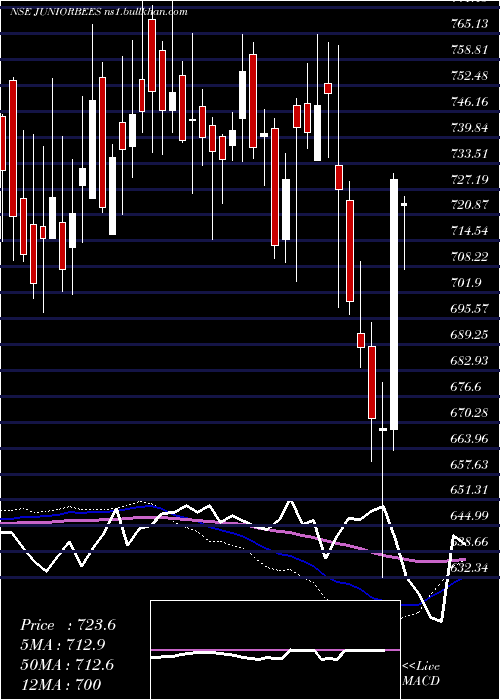The width and height of the screenshot is (500, 700).
Task: Click the 676.6 price axis label
Action: pyautogui.click(x=467, y=386)
